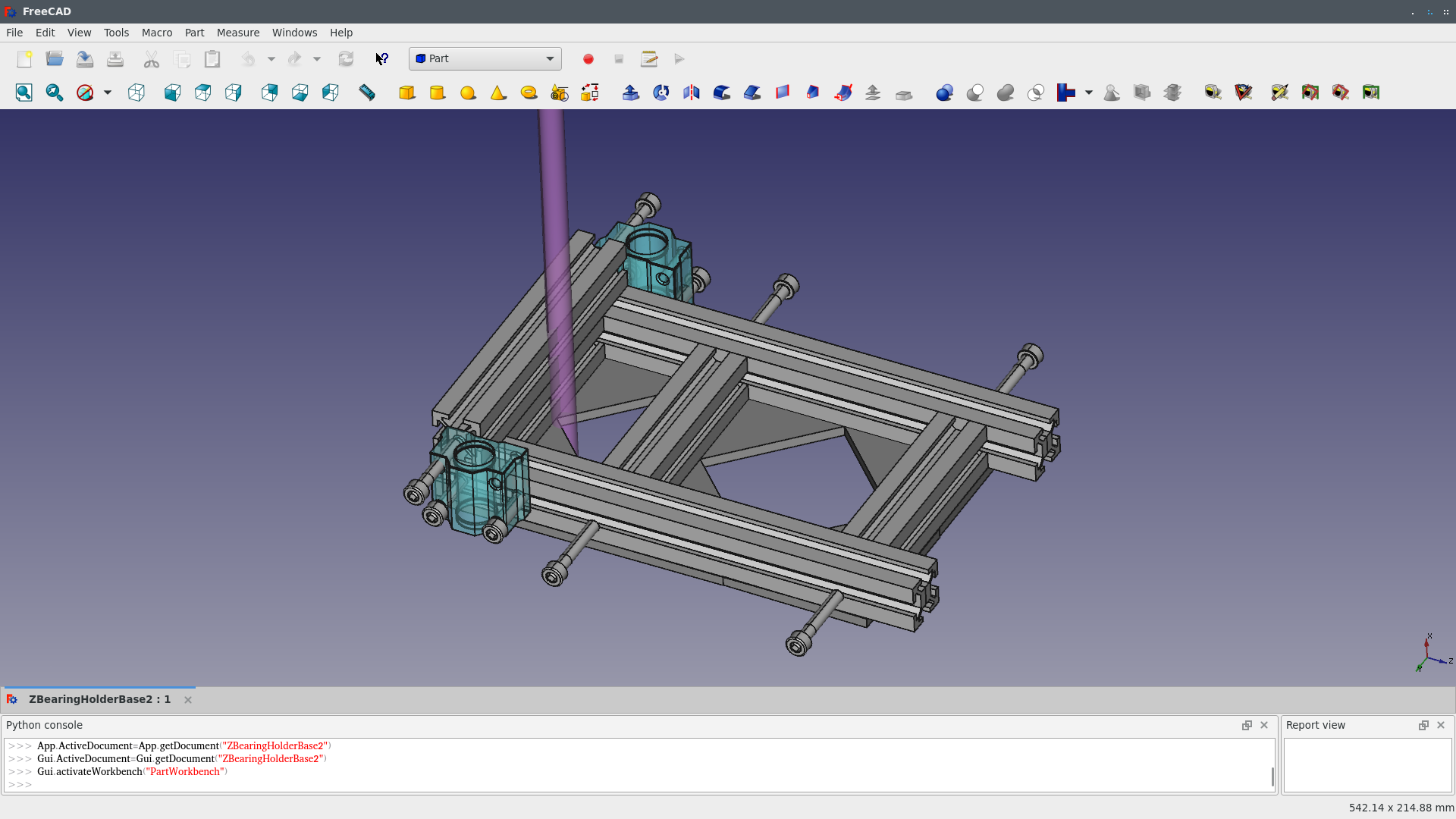This screenshot has height=819, width=1456.
Task: Open the Macro menu
Action: (x=156, y=33)
